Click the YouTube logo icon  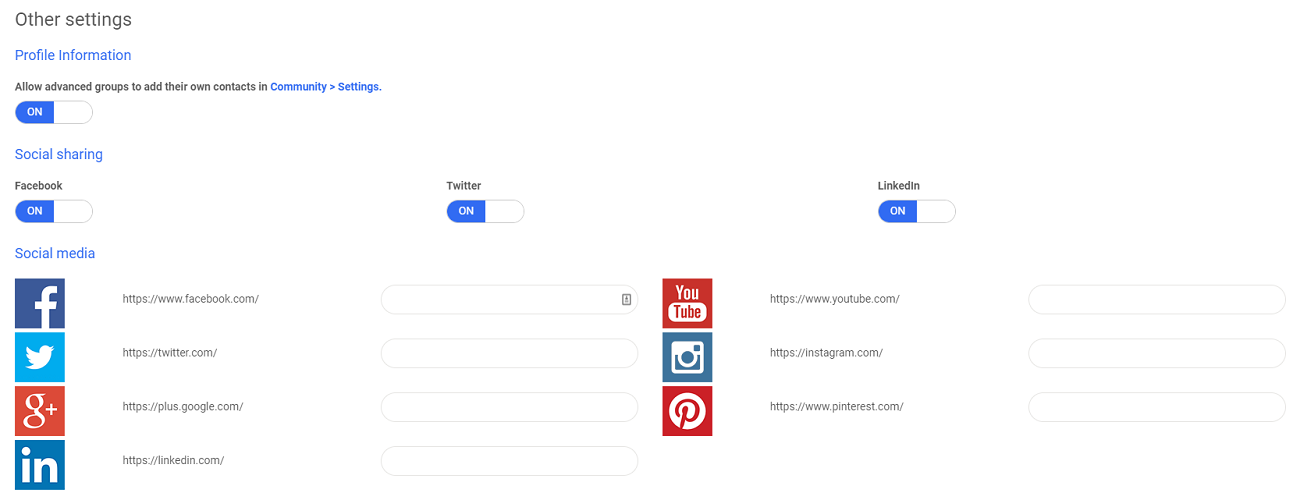coord(687,304)
